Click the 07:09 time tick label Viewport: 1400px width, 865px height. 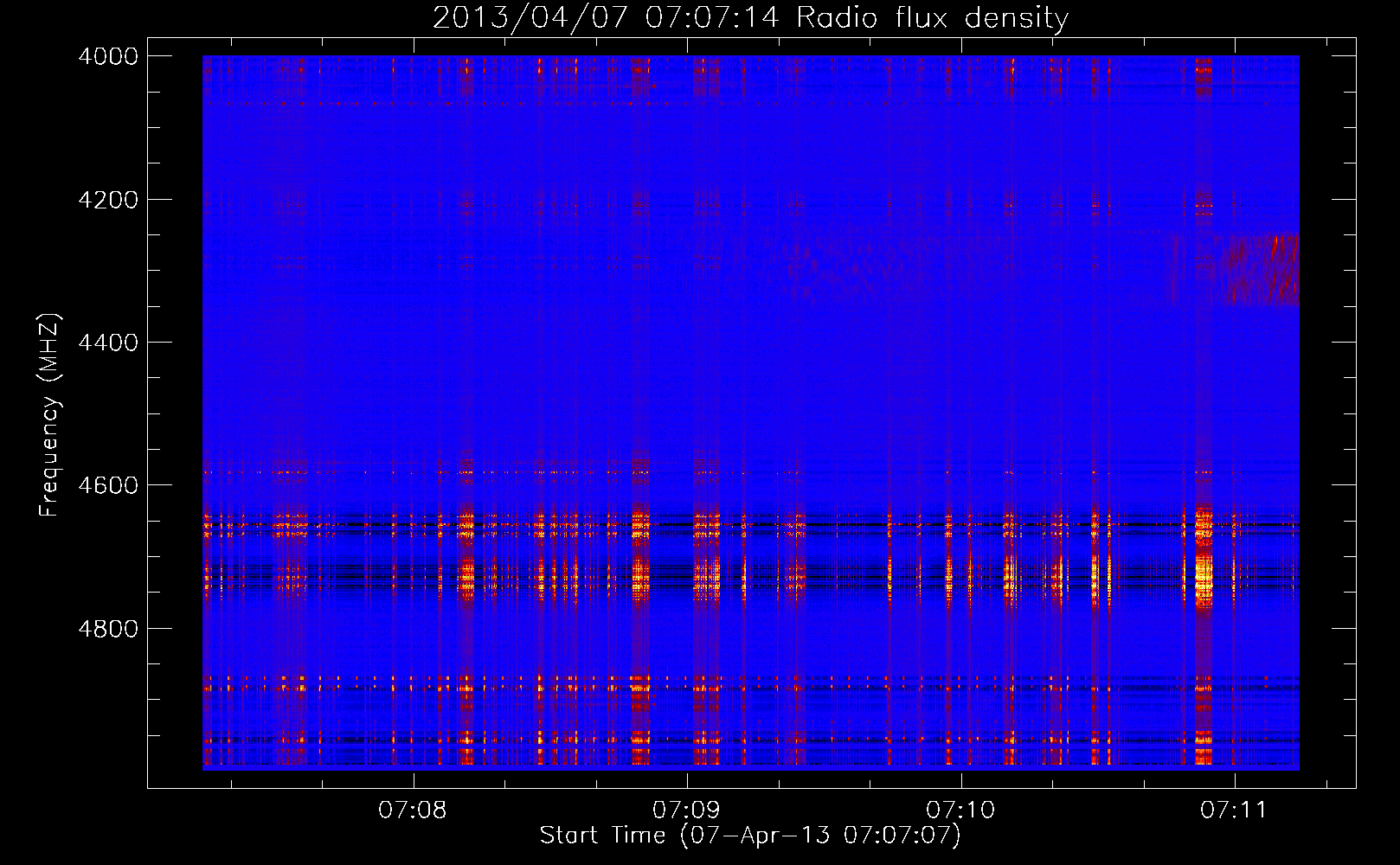[686, 811]
